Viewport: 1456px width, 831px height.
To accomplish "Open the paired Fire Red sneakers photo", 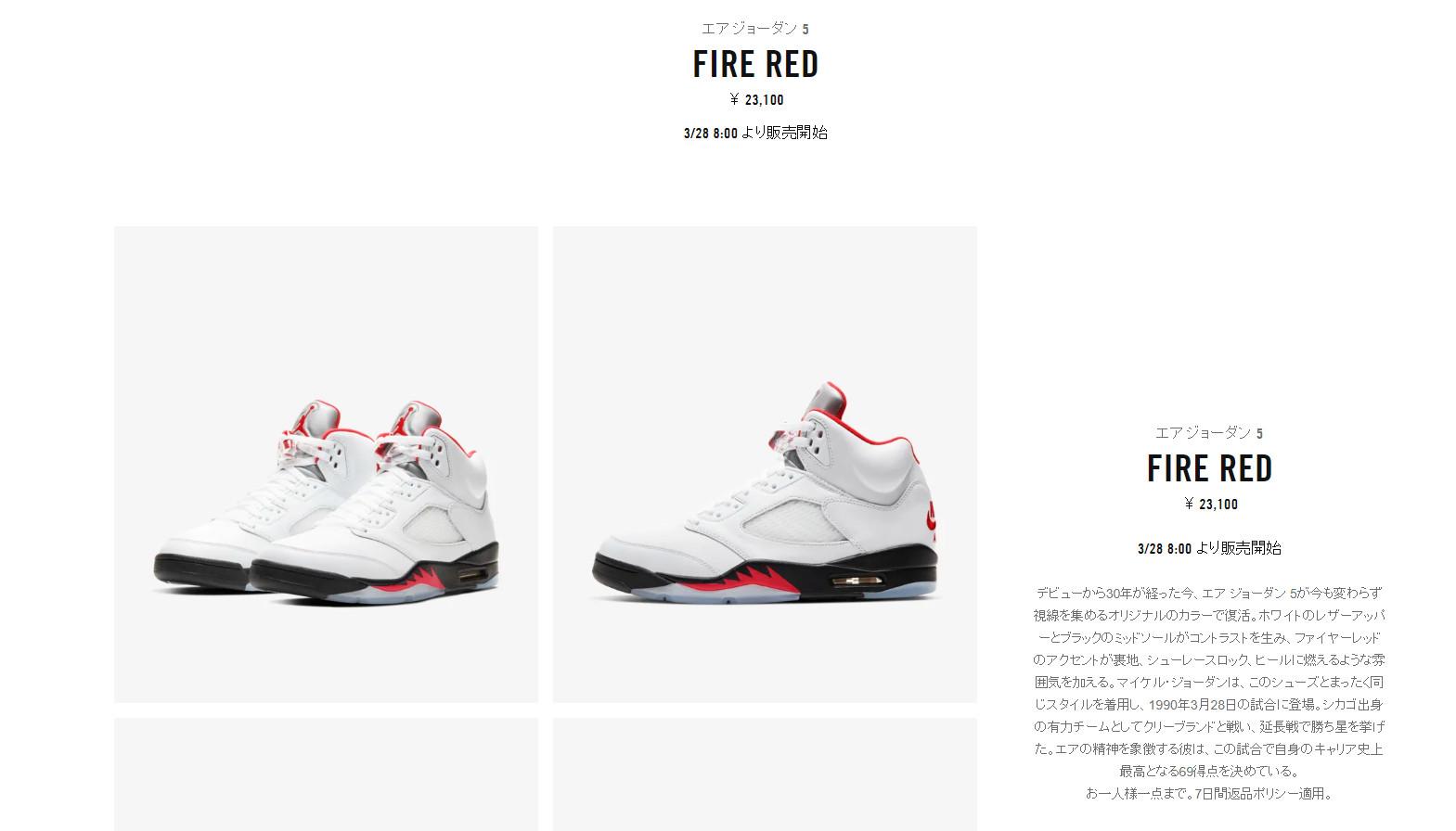I will pyautogui.click(x=326, y=464).
